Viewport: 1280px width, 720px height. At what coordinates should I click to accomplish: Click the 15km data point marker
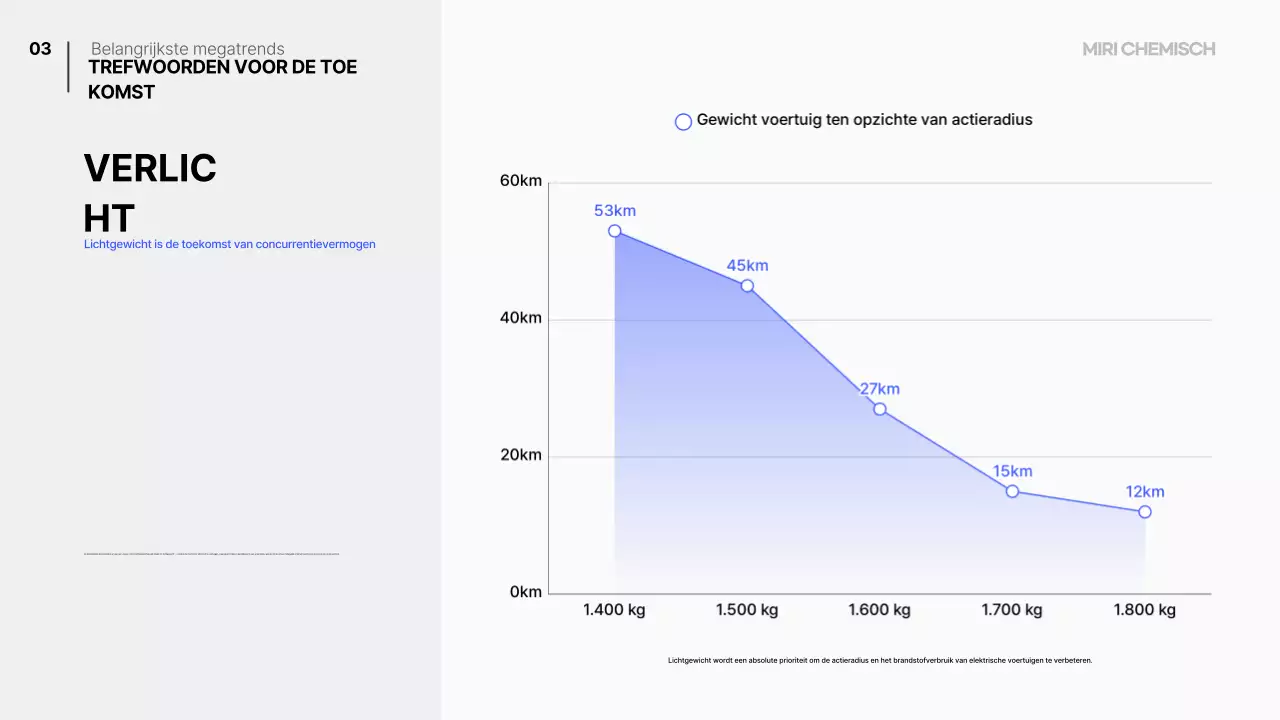1012,491
